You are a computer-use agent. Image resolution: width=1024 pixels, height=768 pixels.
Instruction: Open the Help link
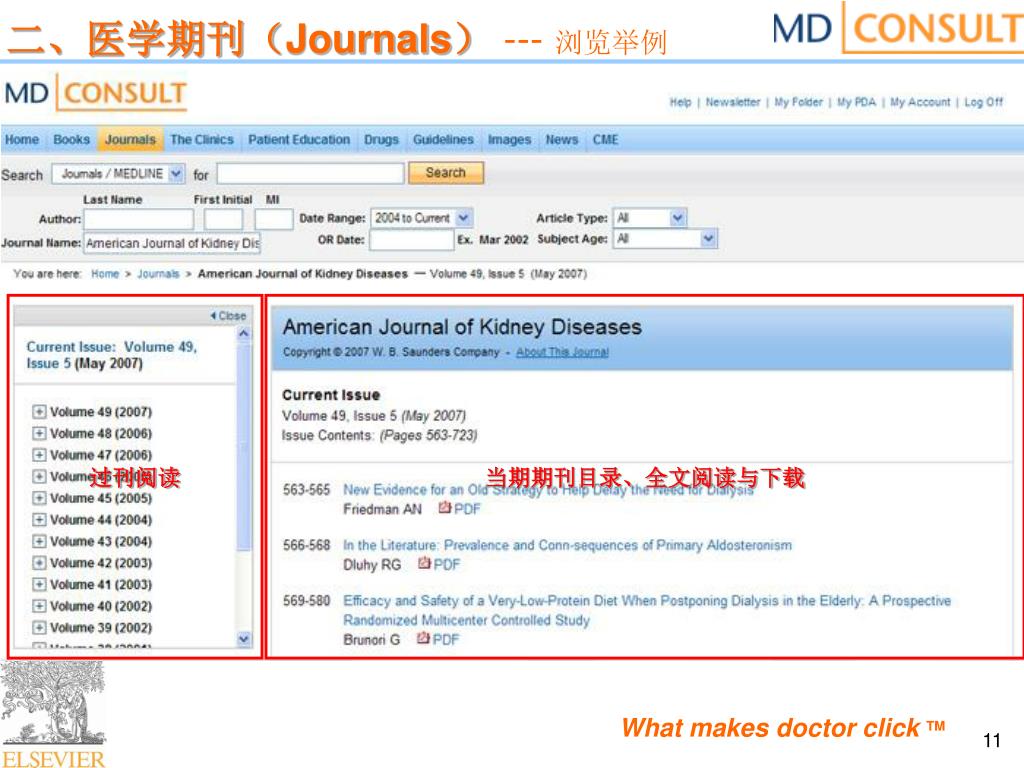tap(680, 103)
